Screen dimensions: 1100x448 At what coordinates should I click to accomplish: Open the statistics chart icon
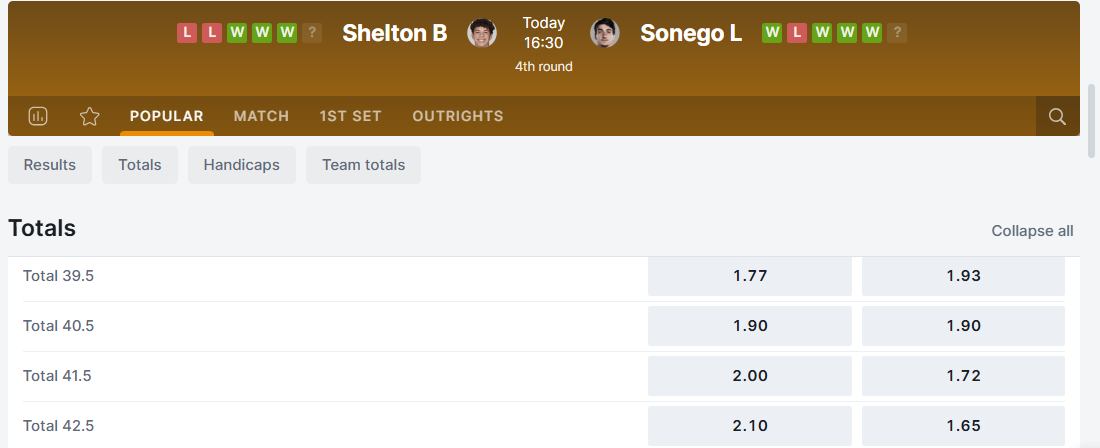coord(38,116)
